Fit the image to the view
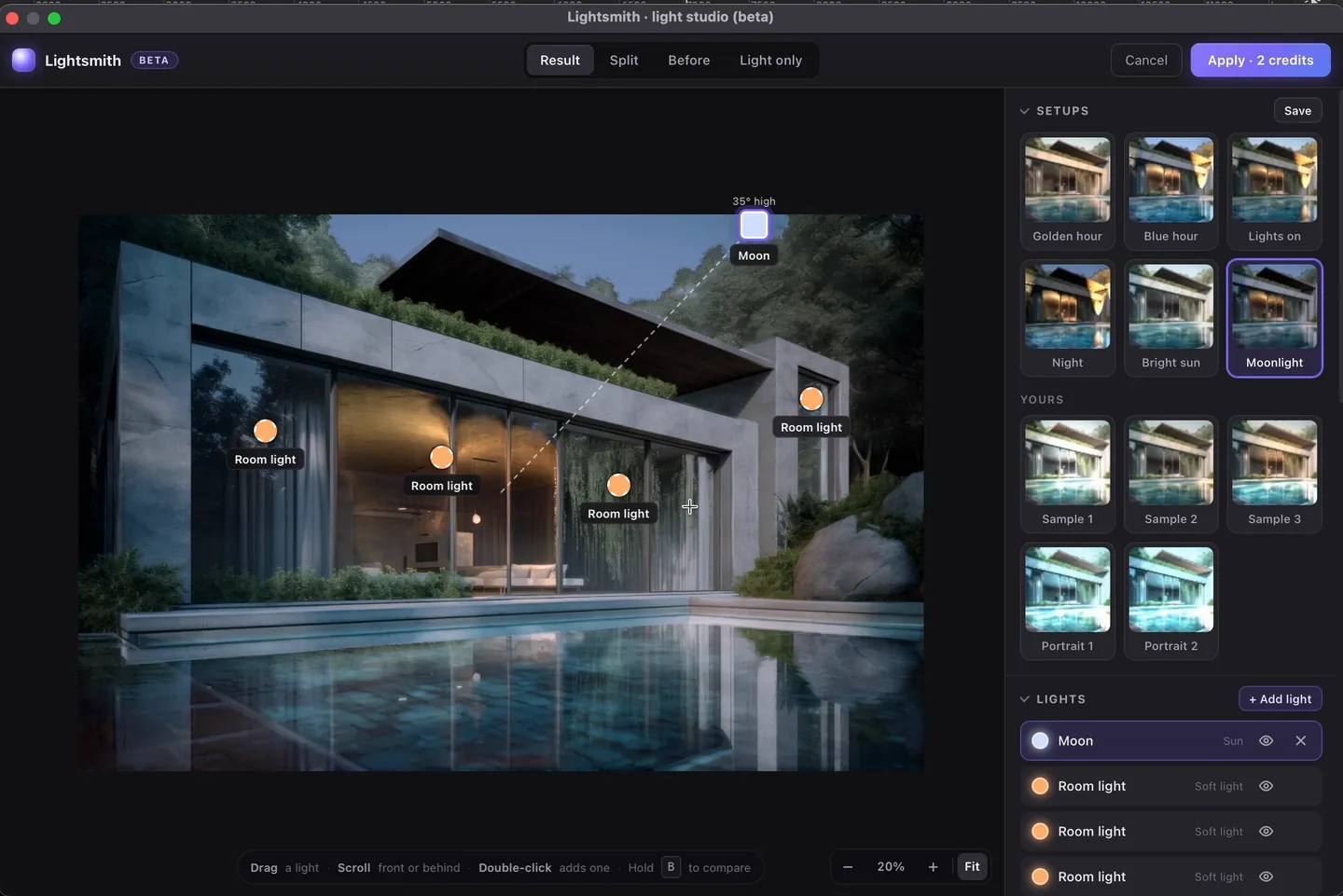 click(x=972, y=867)
